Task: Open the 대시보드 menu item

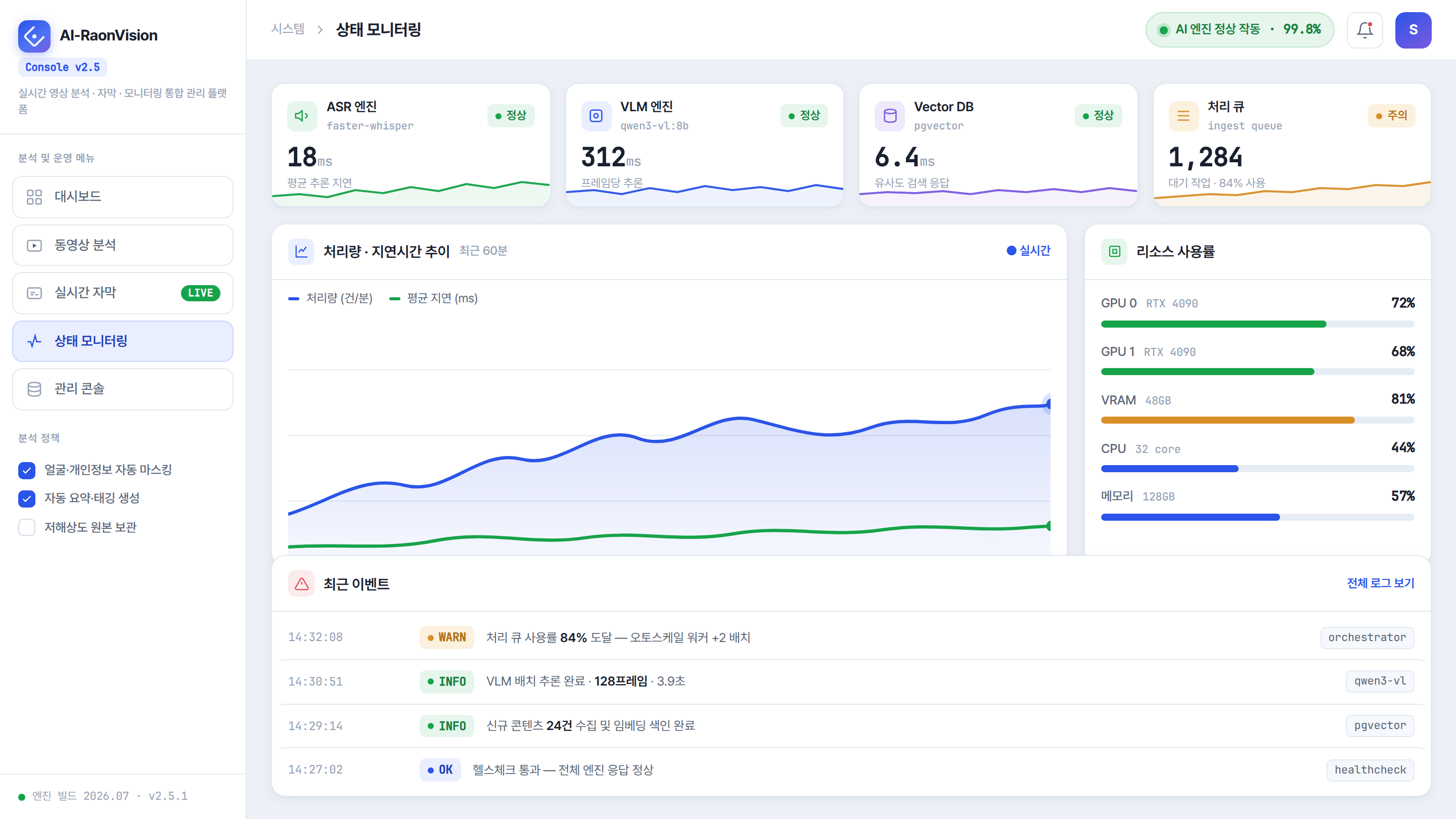Action: pyautogui.click(x=123, y=197)
